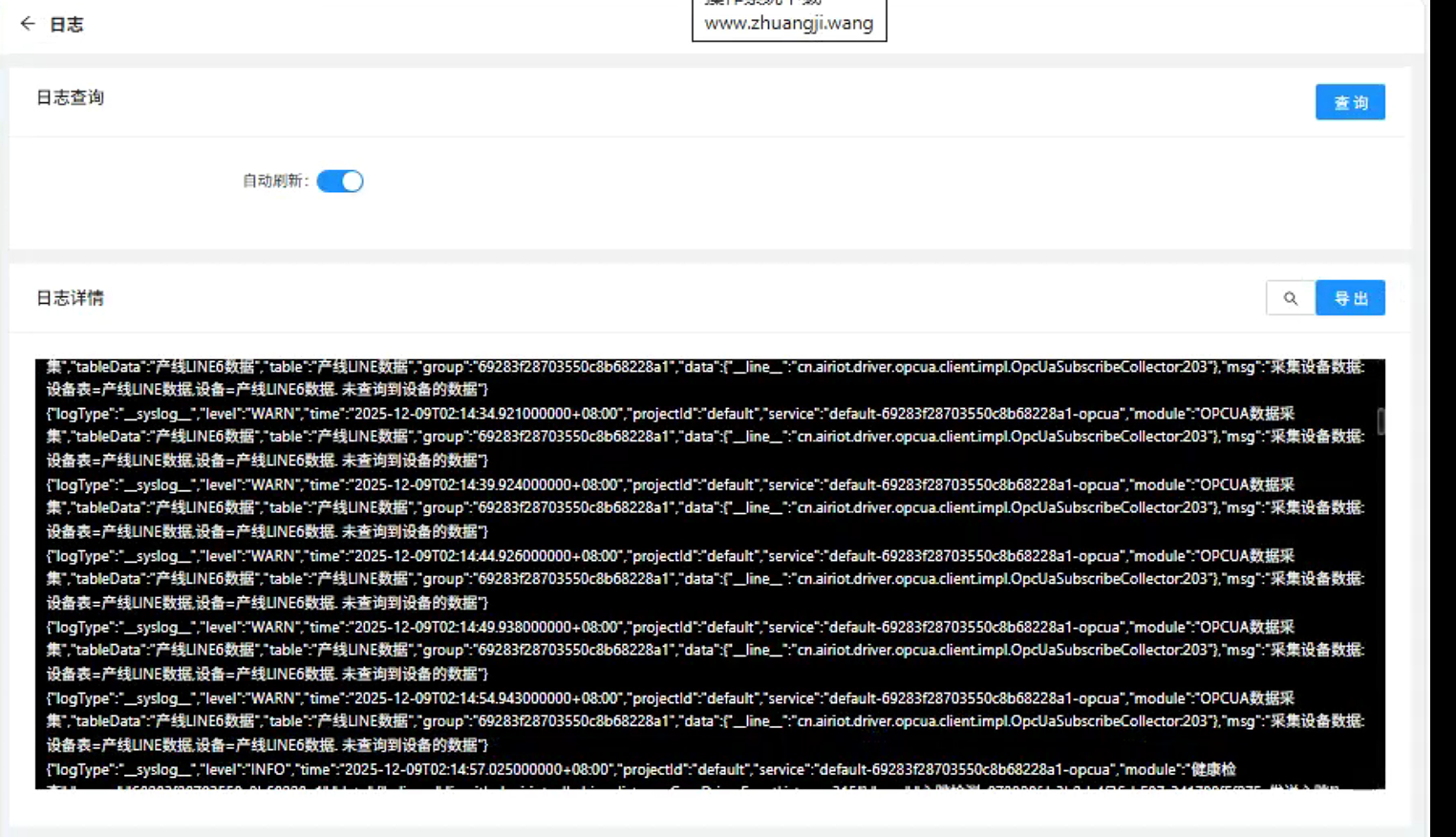
Task: Click the 日志 page title
Action: point(67,25)
